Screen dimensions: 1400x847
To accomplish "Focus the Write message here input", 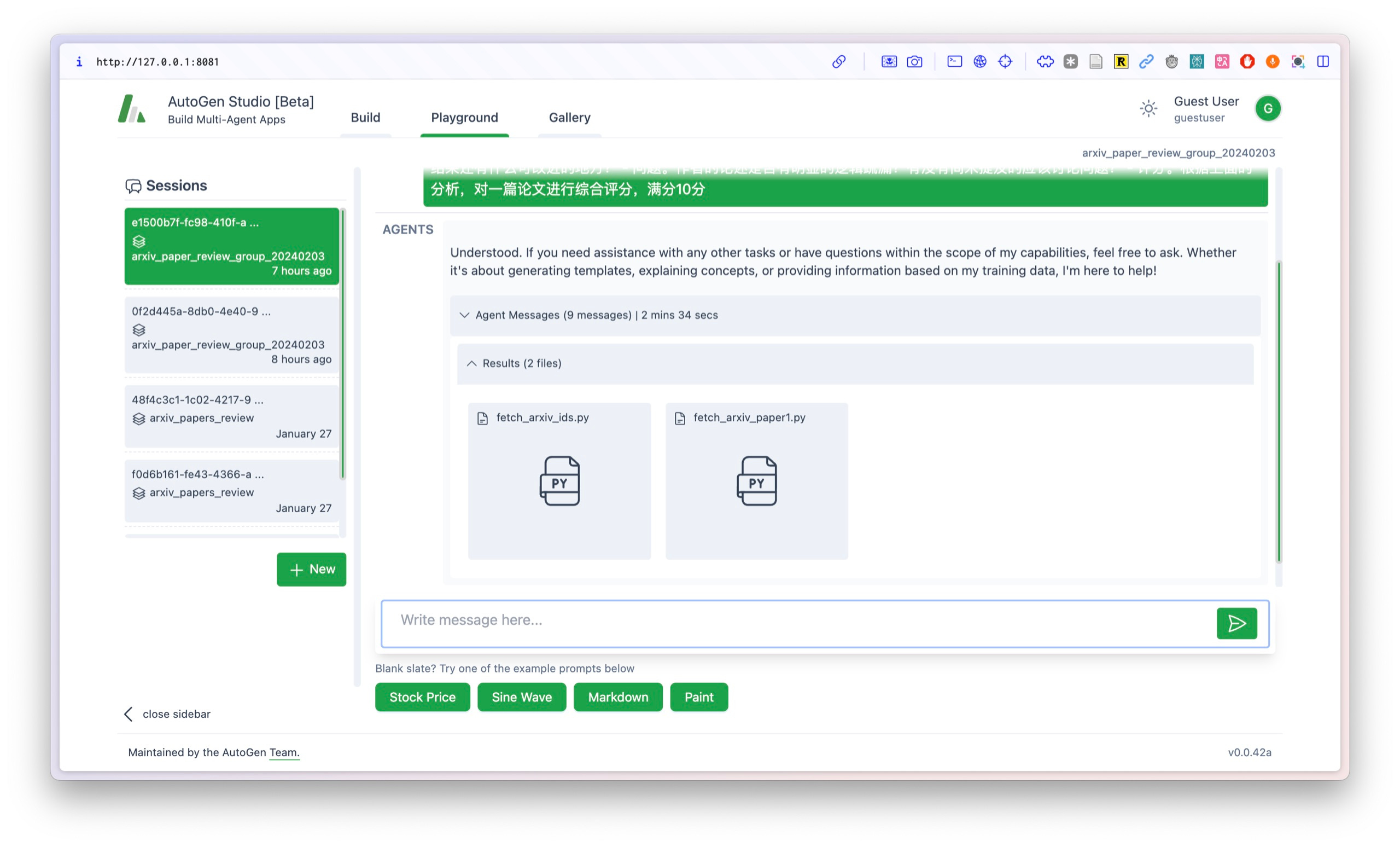I will click(x=796, y=620).
